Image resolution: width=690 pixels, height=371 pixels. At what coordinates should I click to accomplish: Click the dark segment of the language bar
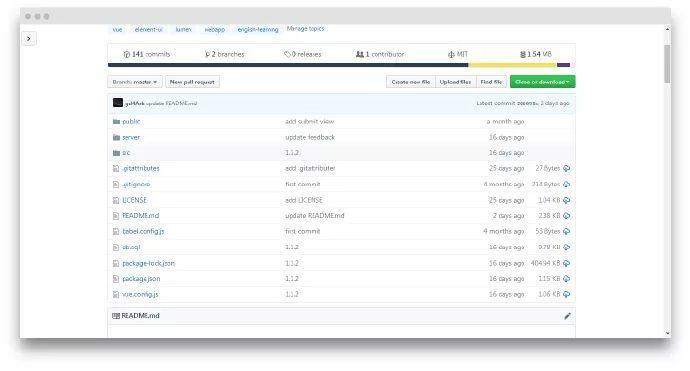288,65
